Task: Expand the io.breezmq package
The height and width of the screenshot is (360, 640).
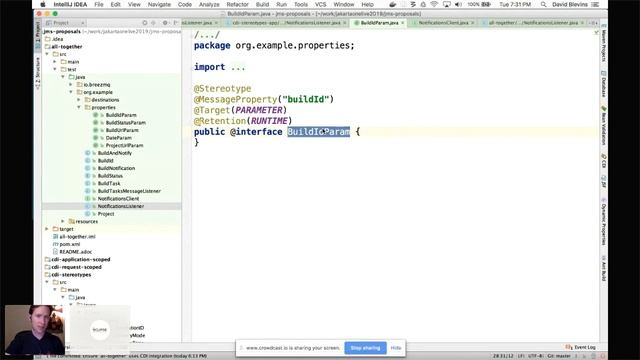Action: pos(71,84)
